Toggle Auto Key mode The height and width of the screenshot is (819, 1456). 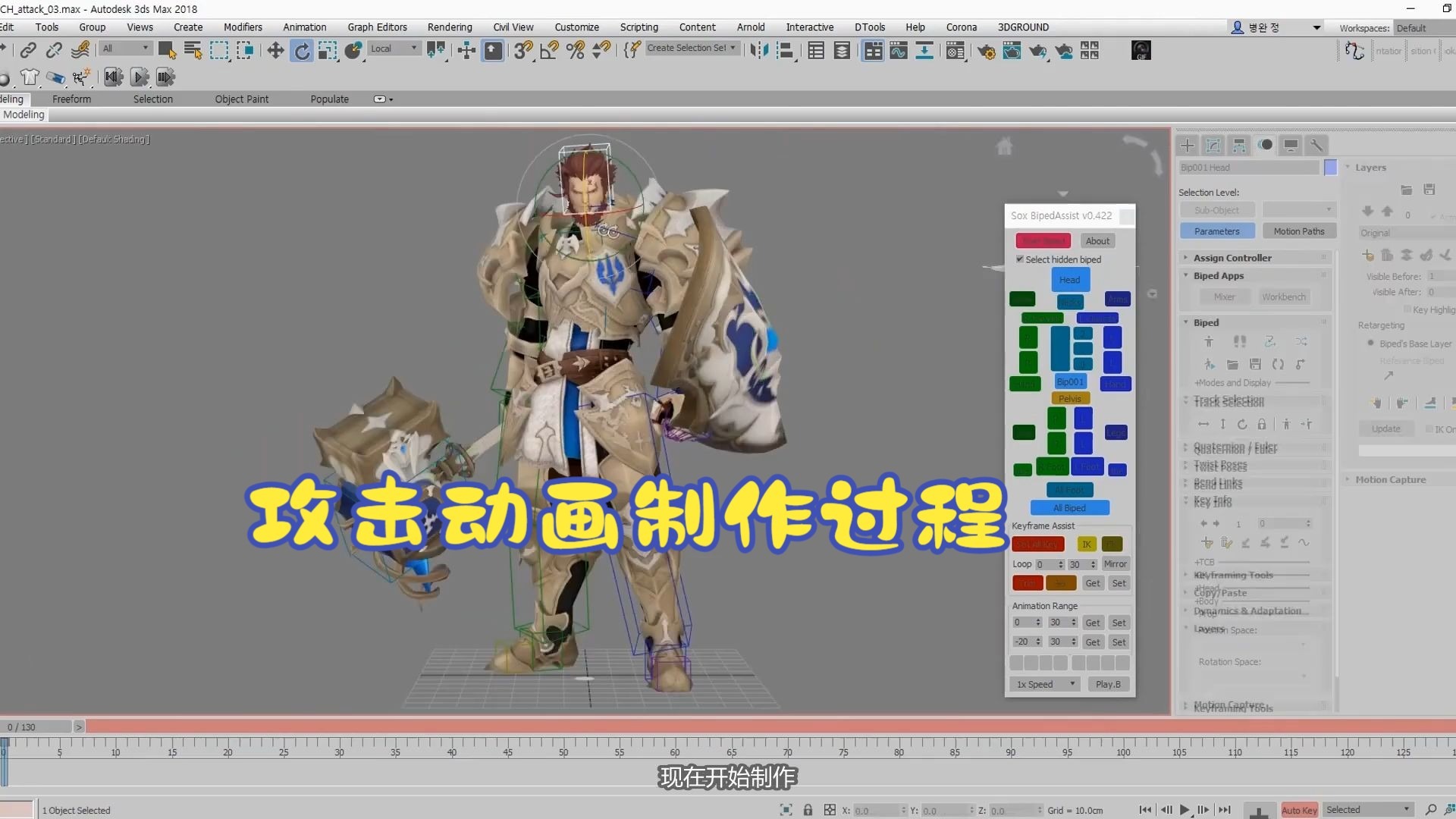pos(1299,810)
